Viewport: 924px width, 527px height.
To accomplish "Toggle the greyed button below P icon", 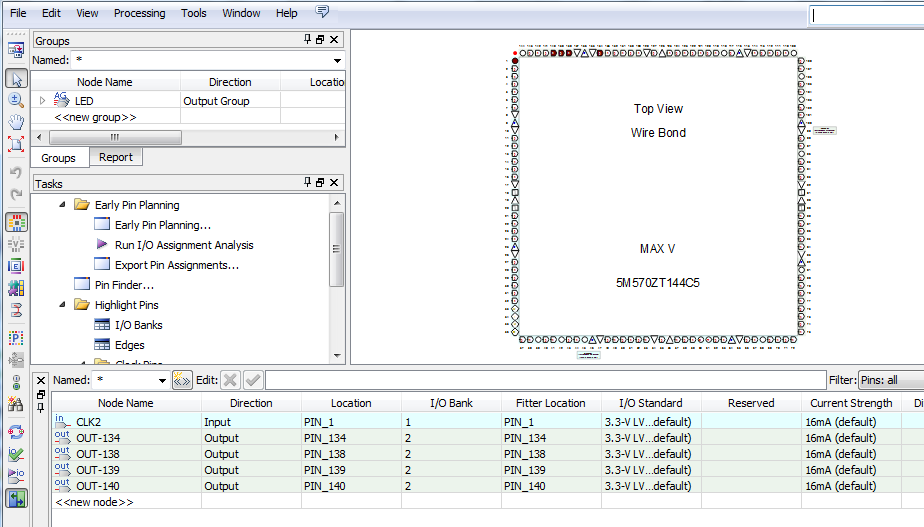I will tap(16, 360).
